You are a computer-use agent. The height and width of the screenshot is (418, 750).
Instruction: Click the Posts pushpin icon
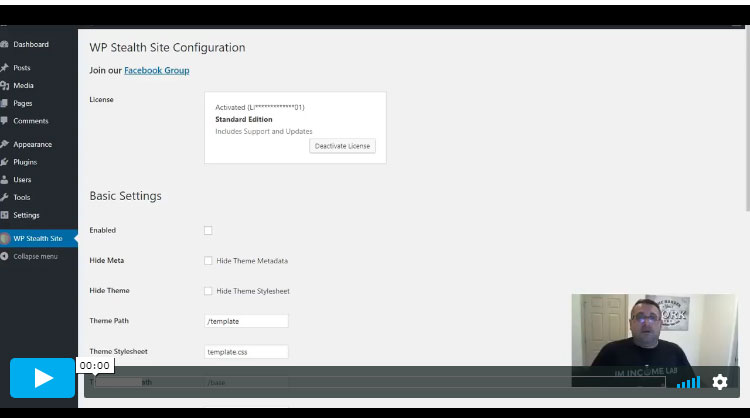pos(4,67)
